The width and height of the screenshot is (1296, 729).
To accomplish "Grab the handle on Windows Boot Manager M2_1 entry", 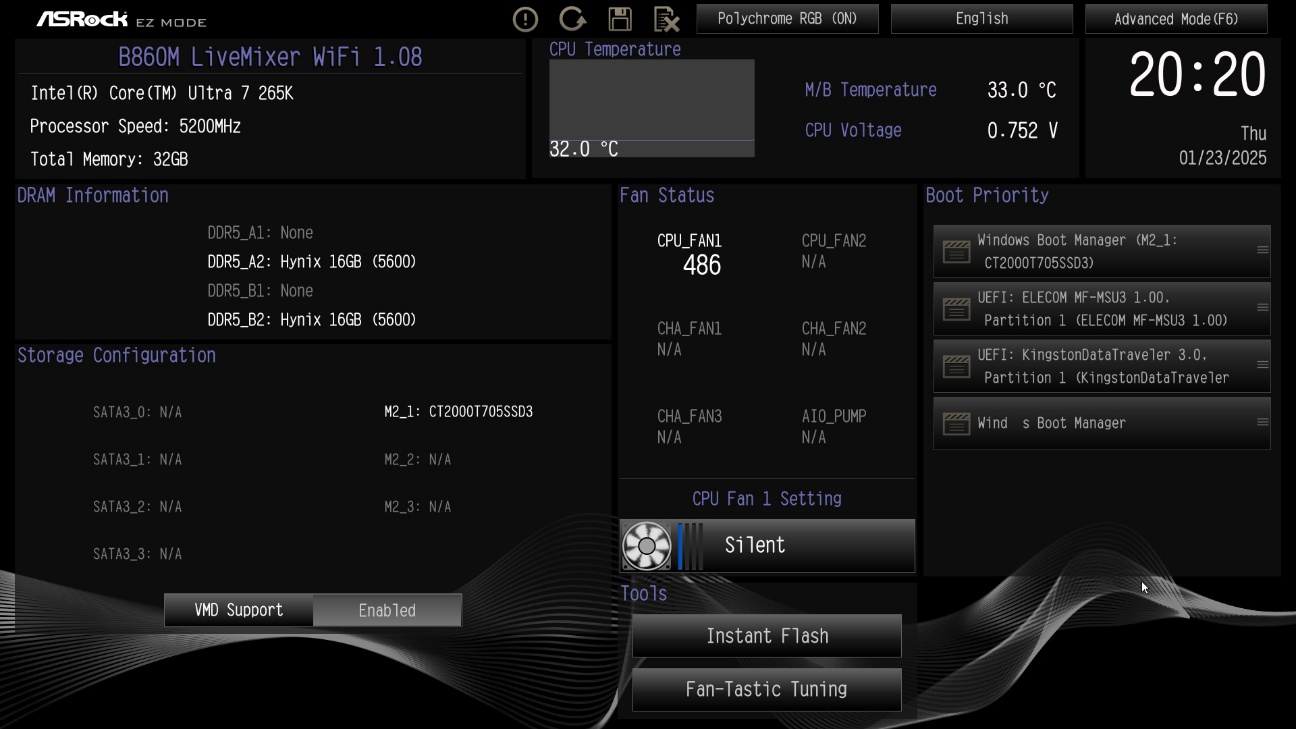I will 1262,251.
